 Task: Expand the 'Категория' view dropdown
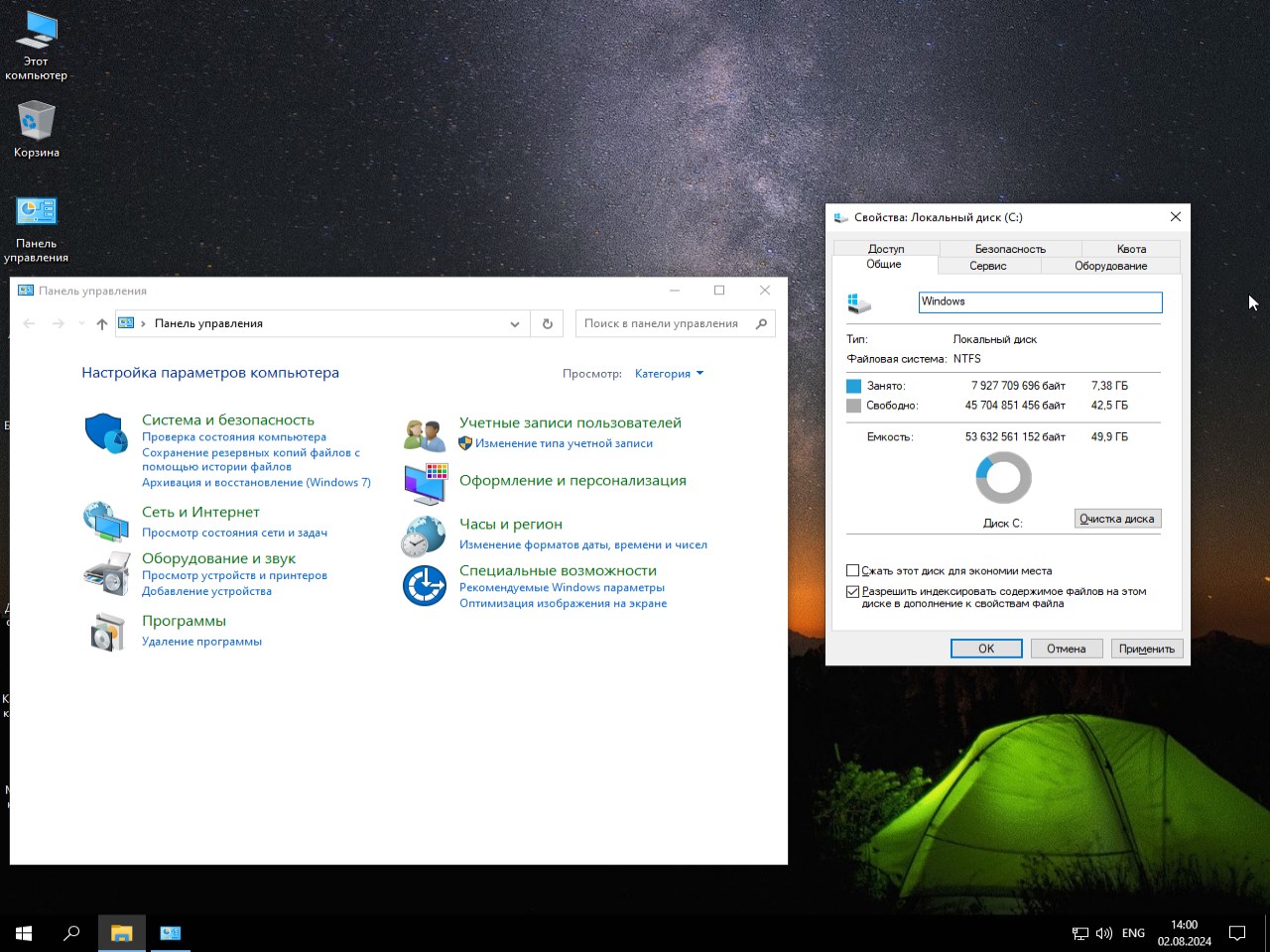[x=669, y=374]
